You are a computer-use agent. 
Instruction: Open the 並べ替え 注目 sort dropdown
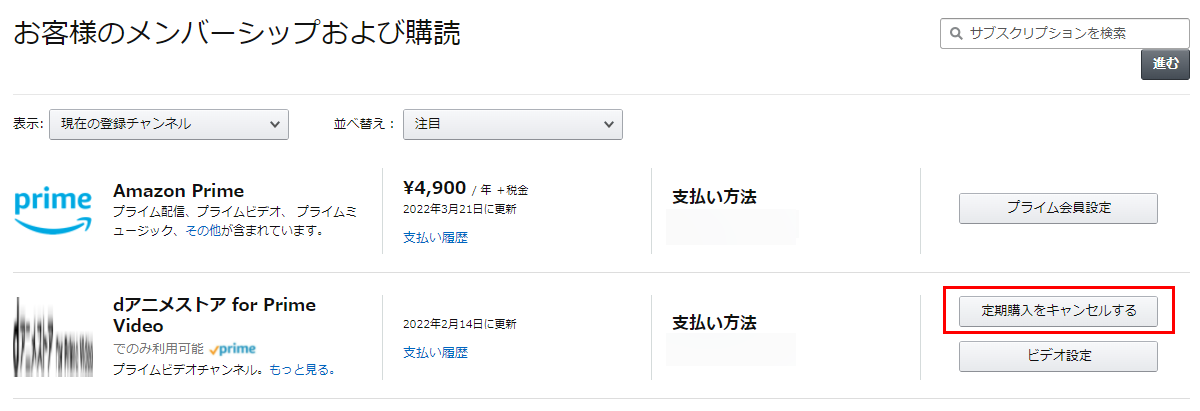[513, 124]
